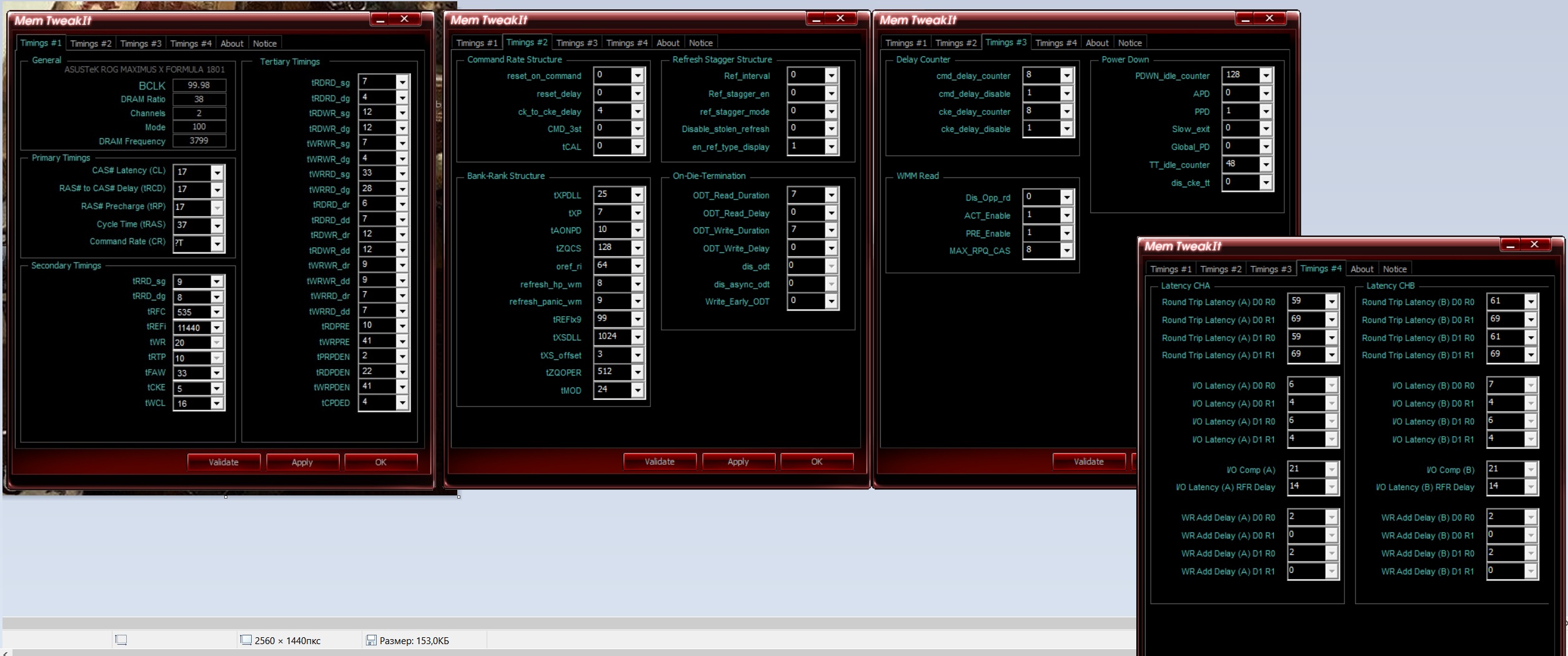
Task: Open the CAS# Latency (CL) dropdown
Action: [x=217, y=172]
